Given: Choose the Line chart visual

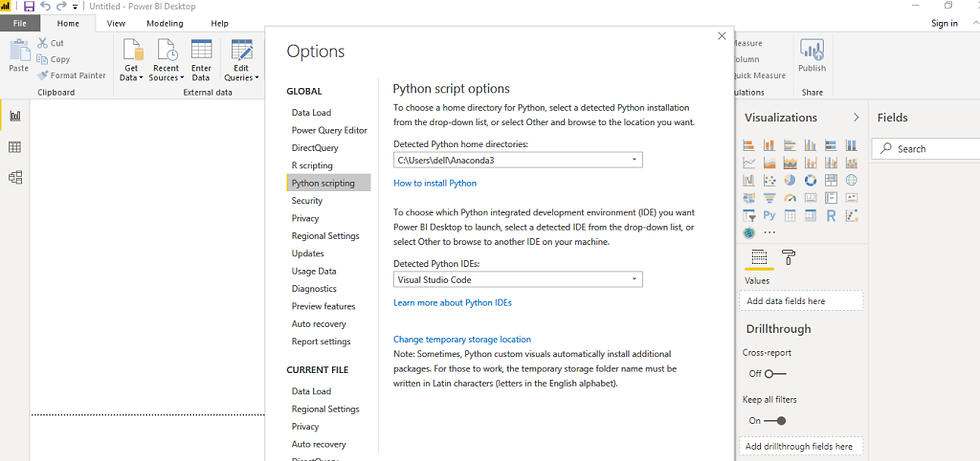Looking at the screenshot, I should click(749, 162).
